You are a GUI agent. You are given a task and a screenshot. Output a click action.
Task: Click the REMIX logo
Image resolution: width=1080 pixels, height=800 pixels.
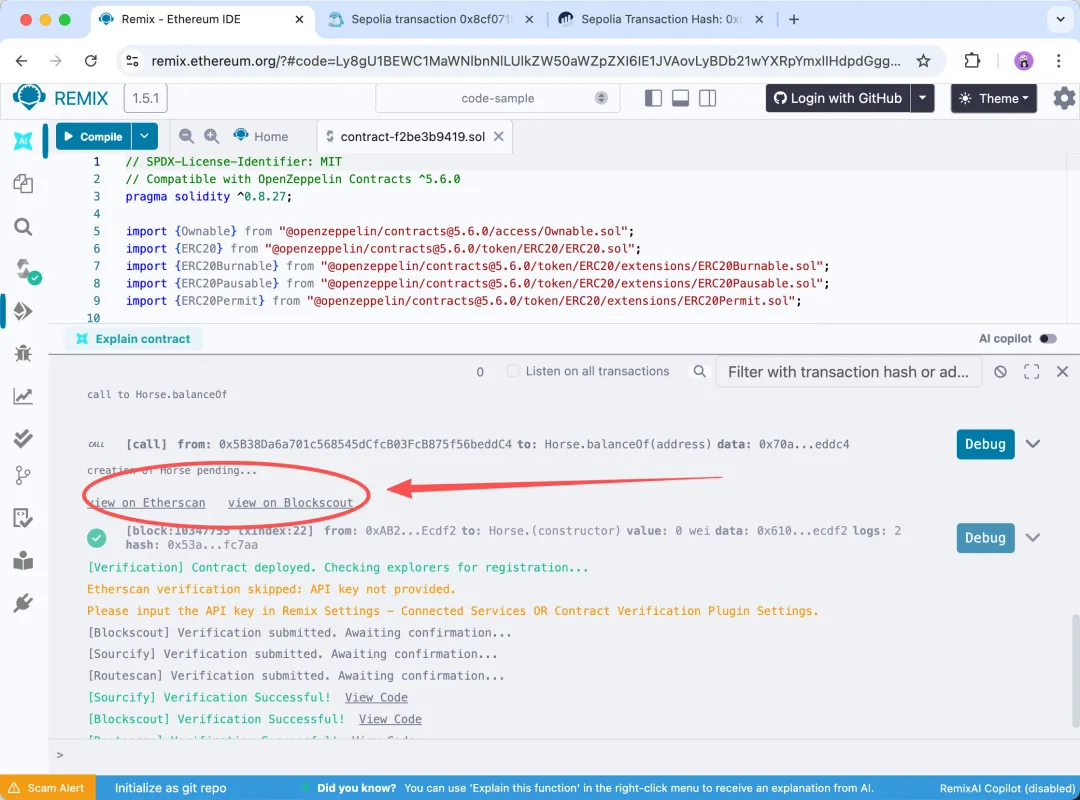61,98
